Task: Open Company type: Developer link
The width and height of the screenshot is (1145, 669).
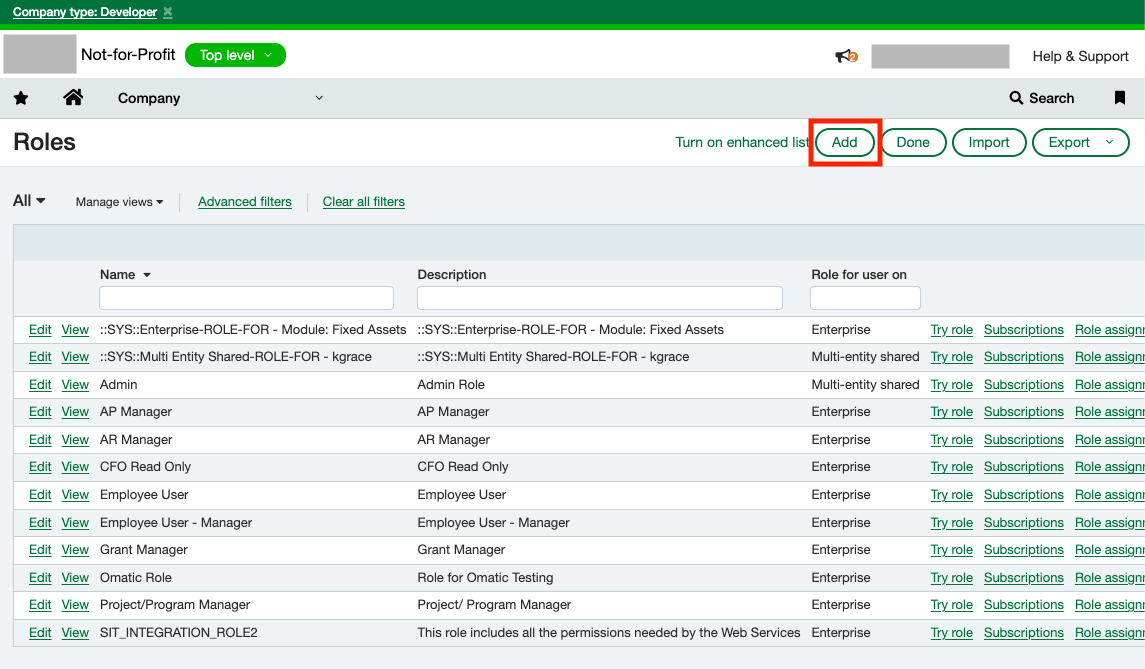Action: [x=85, y=12]
